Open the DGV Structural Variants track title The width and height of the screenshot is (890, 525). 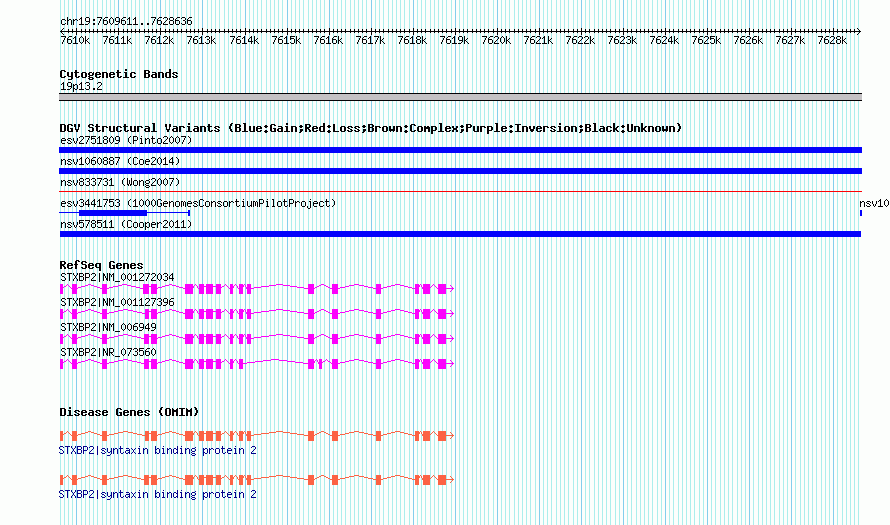point(371,128)
